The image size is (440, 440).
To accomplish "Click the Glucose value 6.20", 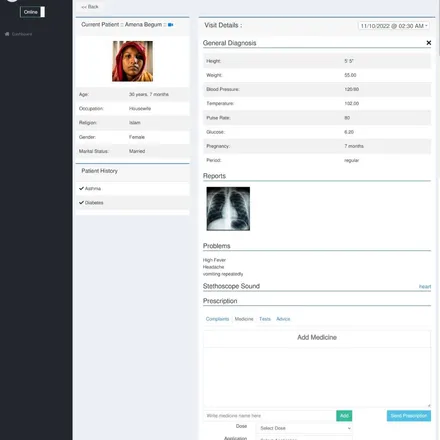I will tap(349, 132).
